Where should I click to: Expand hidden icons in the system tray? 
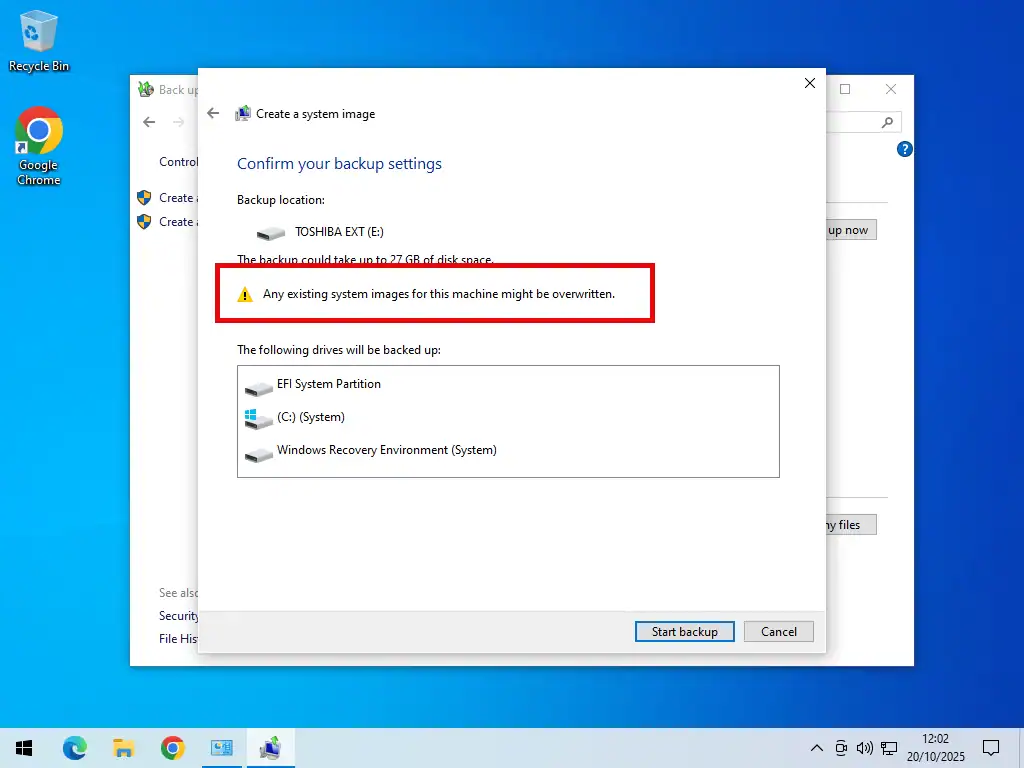(817, 747)
